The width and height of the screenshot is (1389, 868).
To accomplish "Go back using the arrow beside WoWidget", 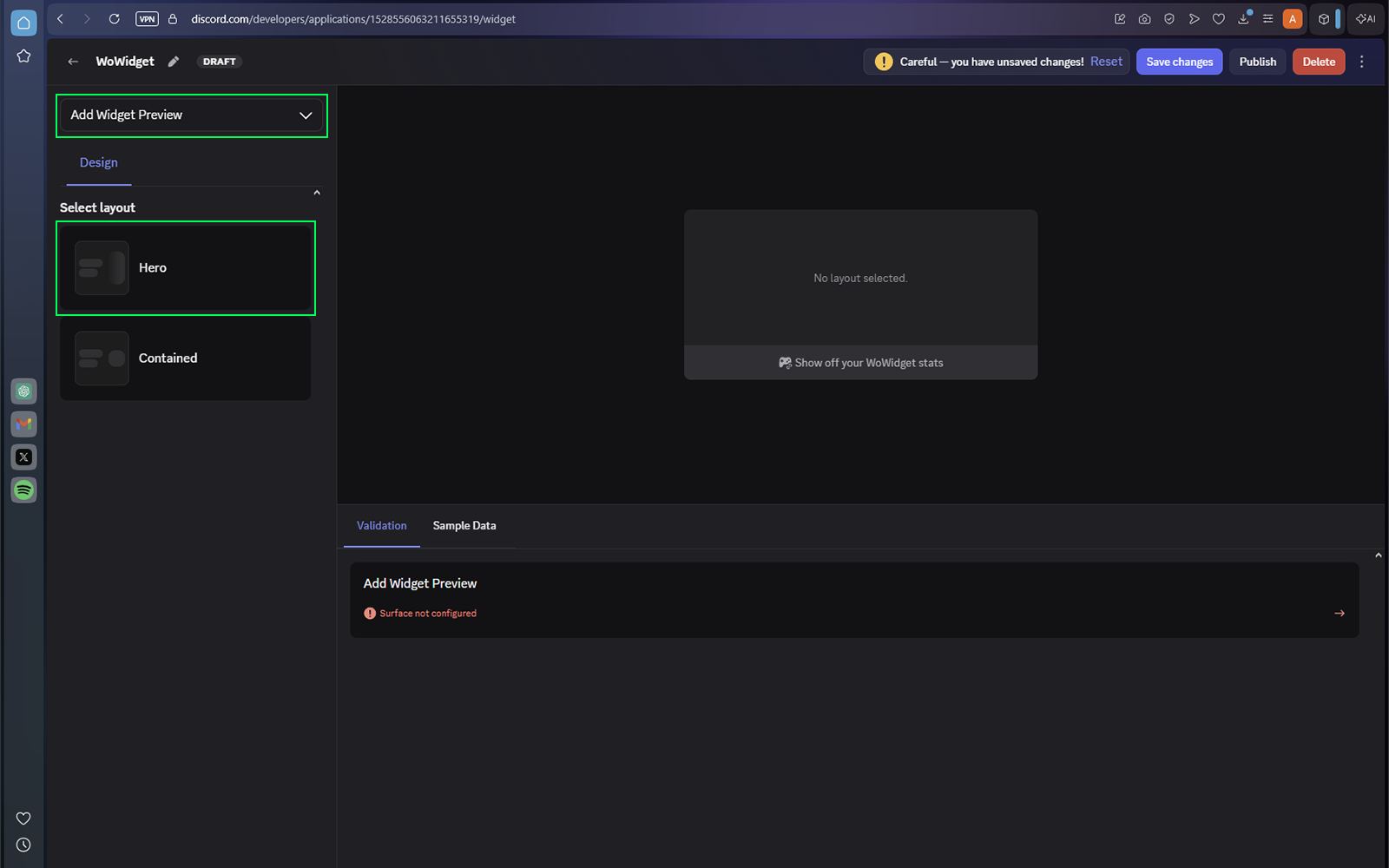I will [x=73, y=62].
